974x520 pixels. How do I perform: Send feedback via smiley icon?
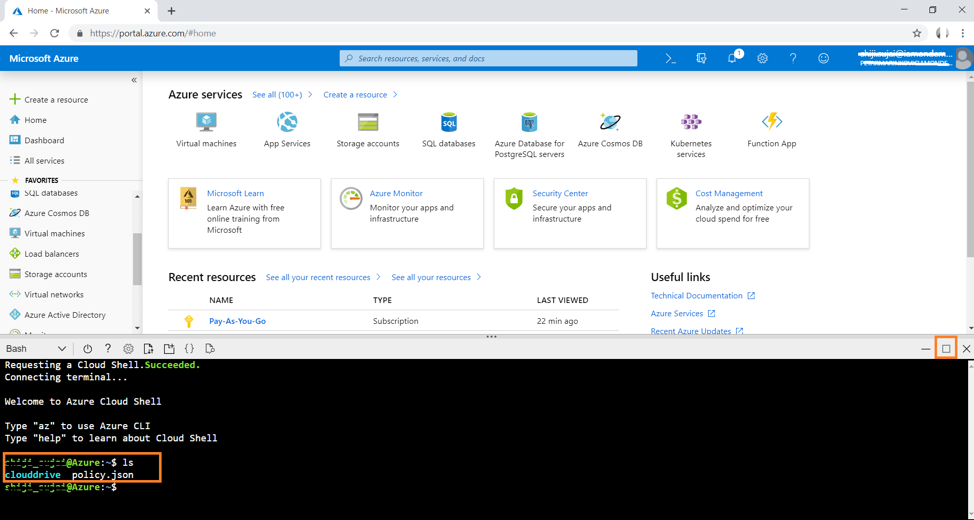point(824,58)
